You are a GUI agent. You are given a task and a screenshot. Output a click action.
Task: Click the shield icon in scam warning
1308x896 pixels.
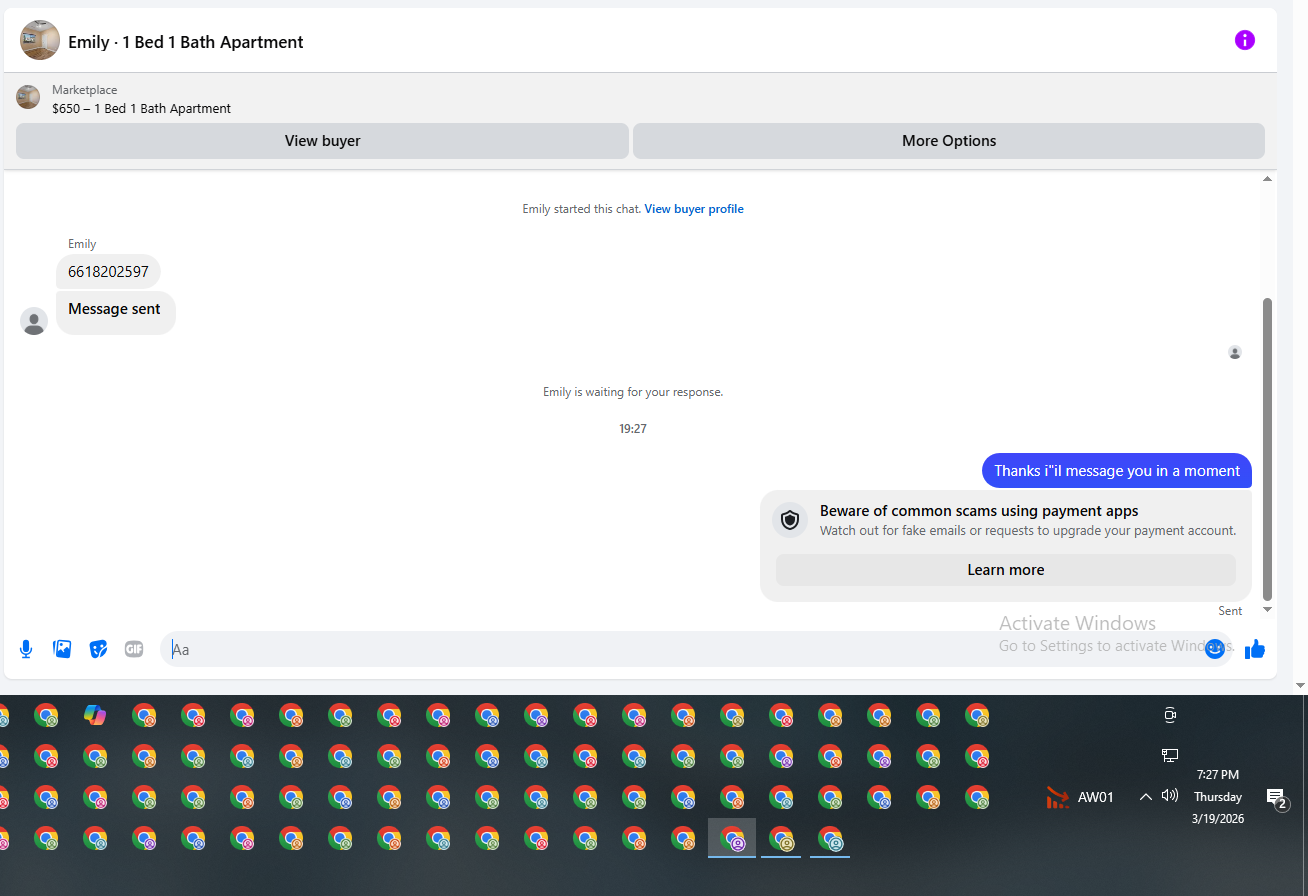tap(790, 520)
